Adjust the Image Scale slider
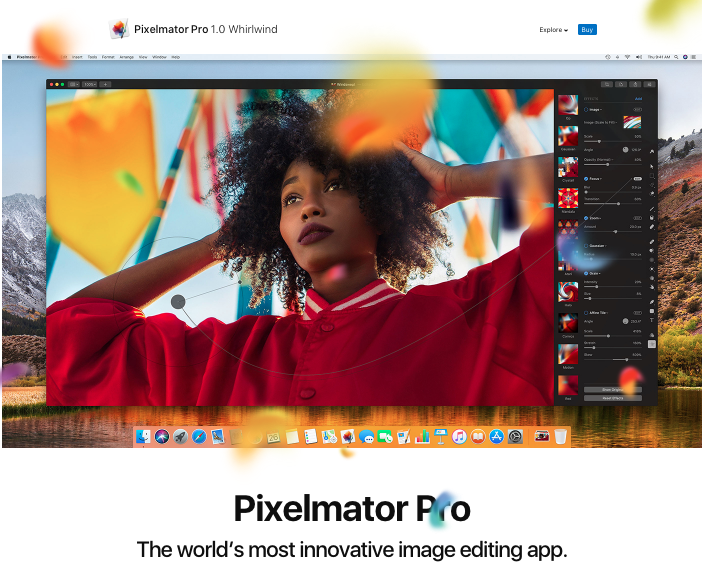Image resolution: width=702 pixels, height=576 pixels. (613, 141)
